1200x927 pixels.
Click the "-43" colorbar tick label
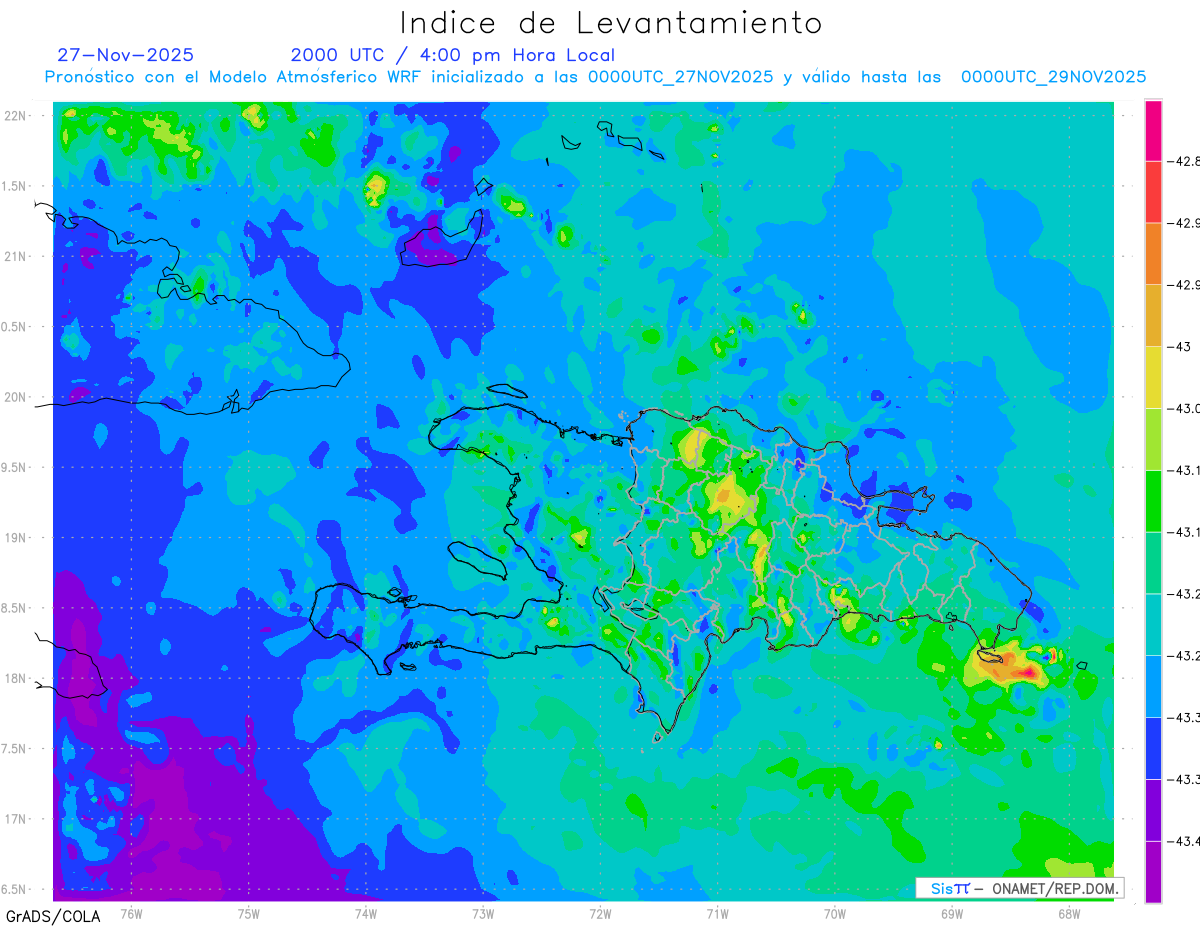click(x=1181, y=346)
